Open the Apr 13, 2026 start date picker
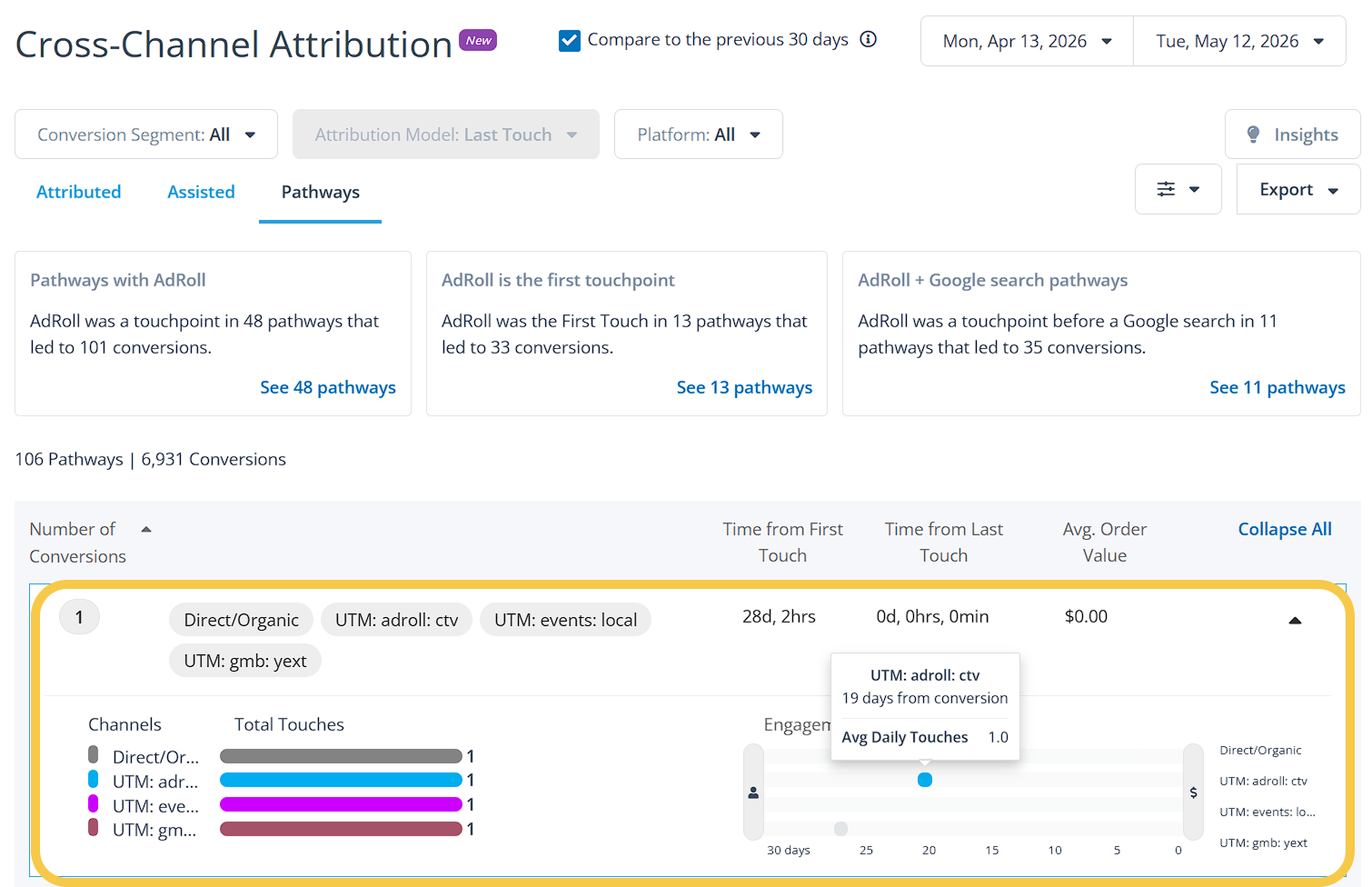This screenshot has height=887, width=1372. tap(1027, 41)
